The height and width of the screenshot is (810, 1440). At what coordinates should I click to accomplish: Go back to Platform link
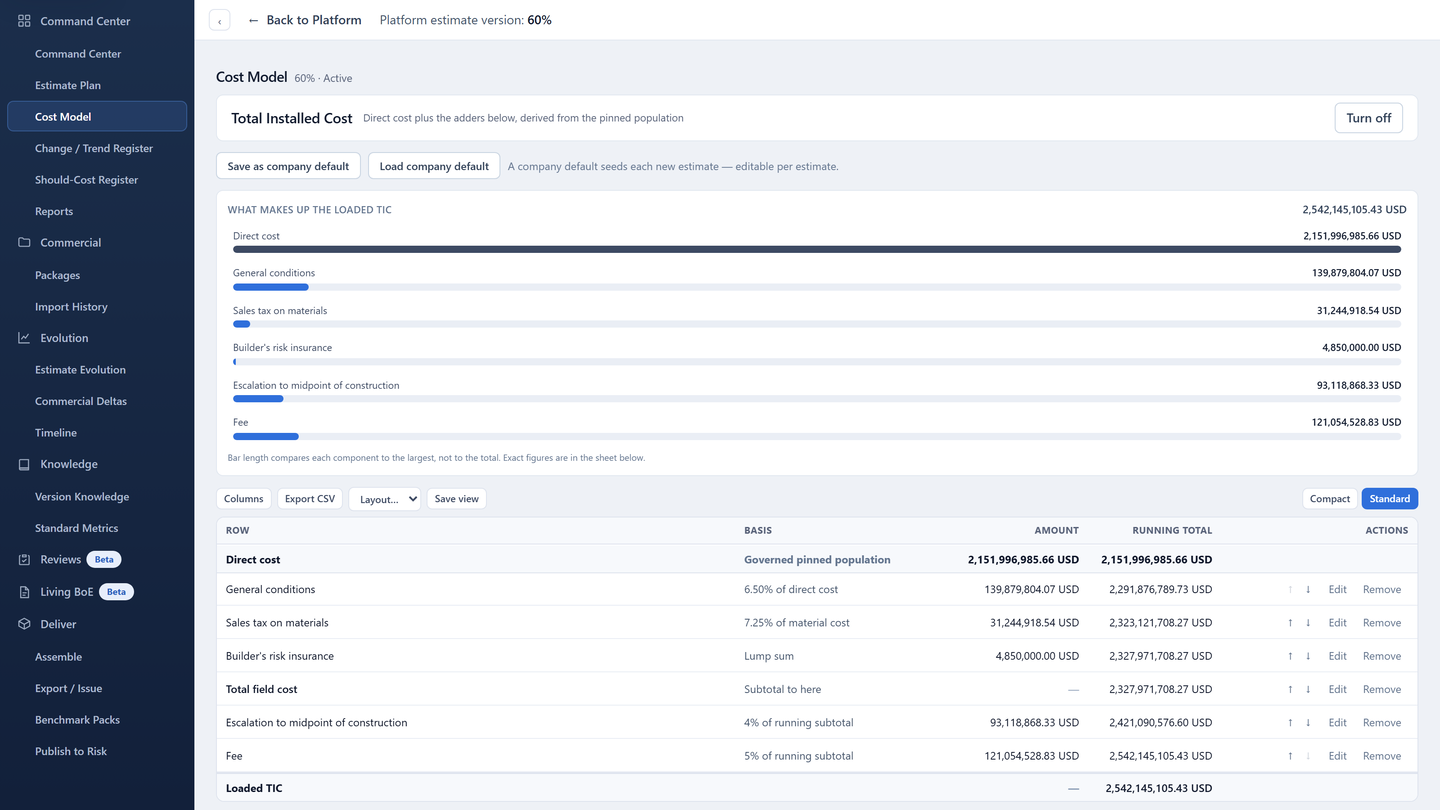pos(304,20)
